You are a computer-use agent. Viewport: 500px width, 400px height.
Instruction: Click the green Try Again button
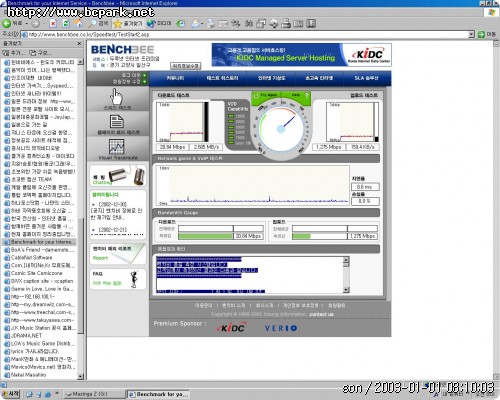[266, 95]
